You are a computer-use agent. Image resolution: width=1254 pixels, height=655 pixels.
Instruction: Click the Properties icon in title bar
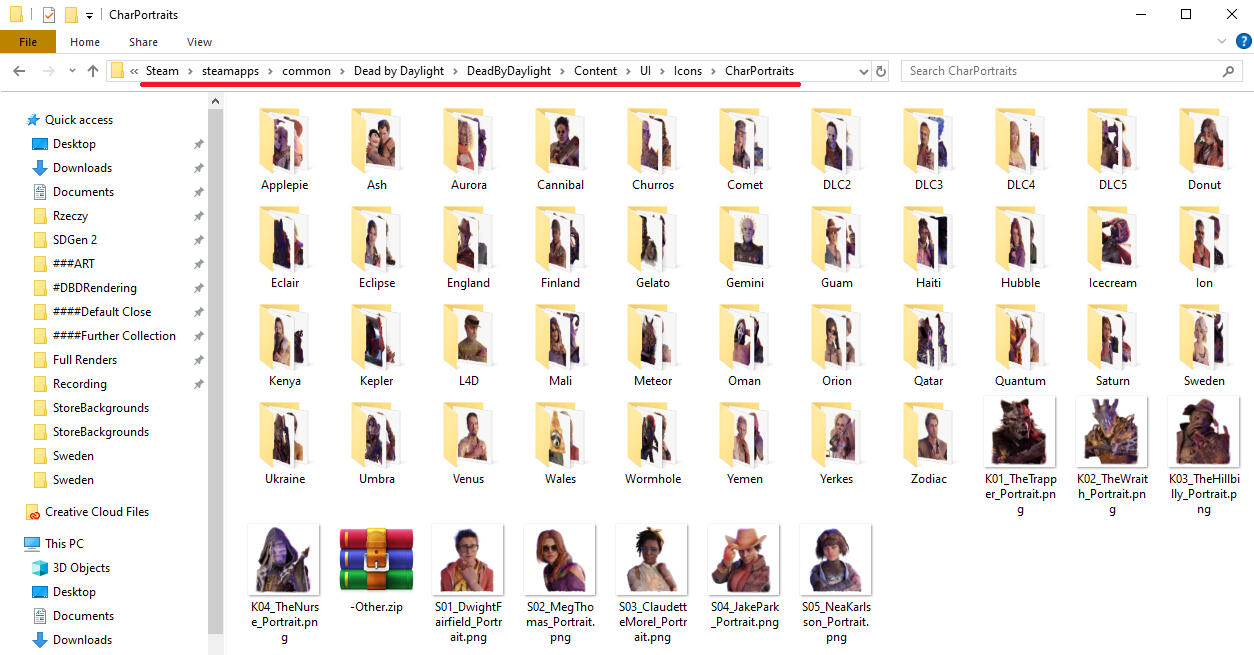click(x=48, y=15)
